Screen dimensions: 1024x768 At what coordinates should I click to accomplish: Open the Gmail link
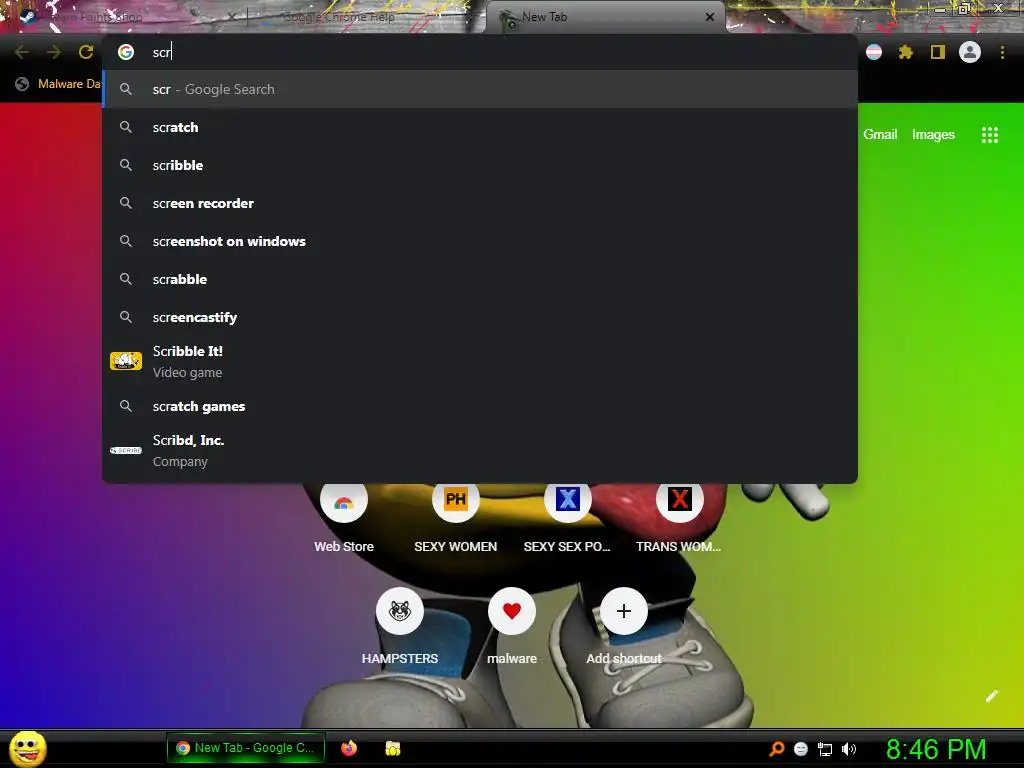[x=880, y=135]
